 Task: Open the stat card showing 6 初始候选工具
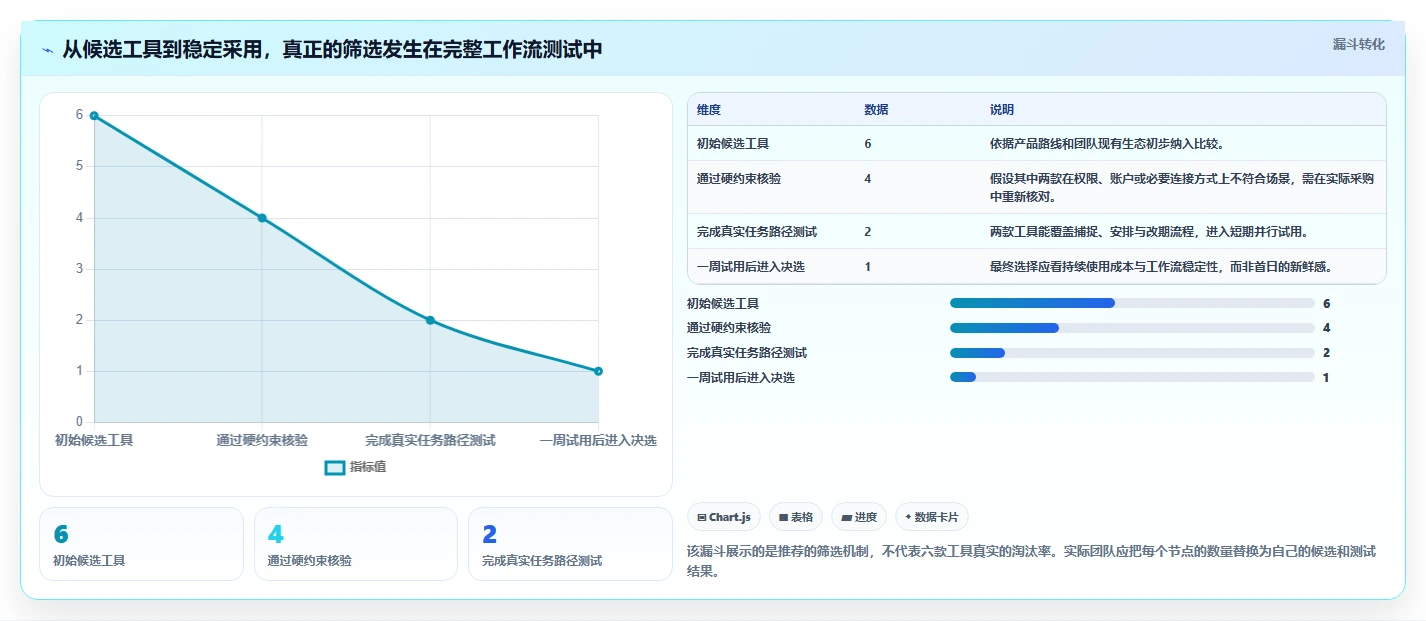pyautogui.click(x=141, y=544)
